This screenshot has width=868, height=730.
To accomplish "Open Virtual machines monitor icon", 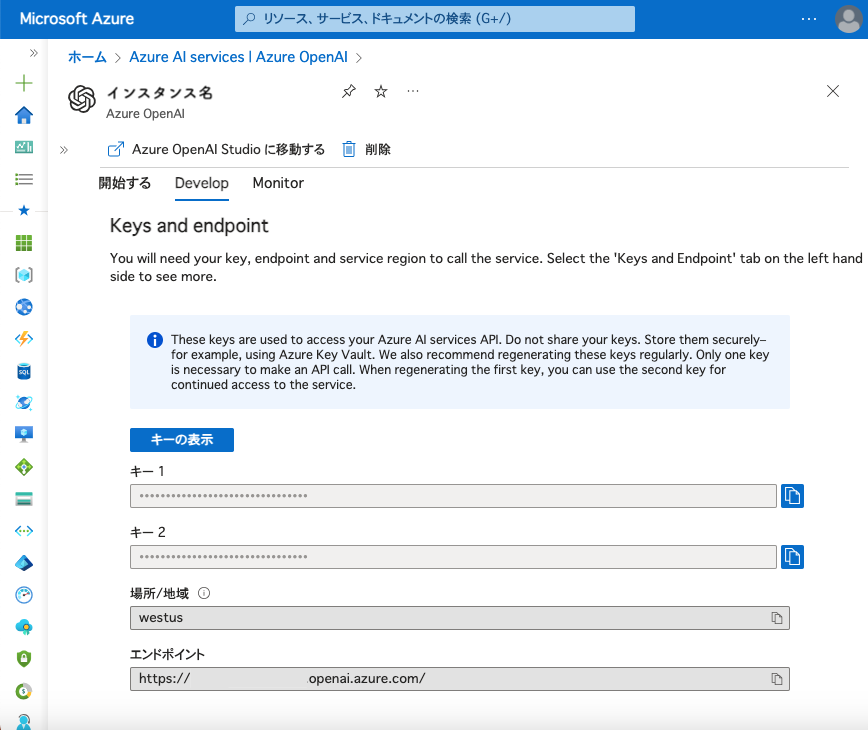I will 24,434.
